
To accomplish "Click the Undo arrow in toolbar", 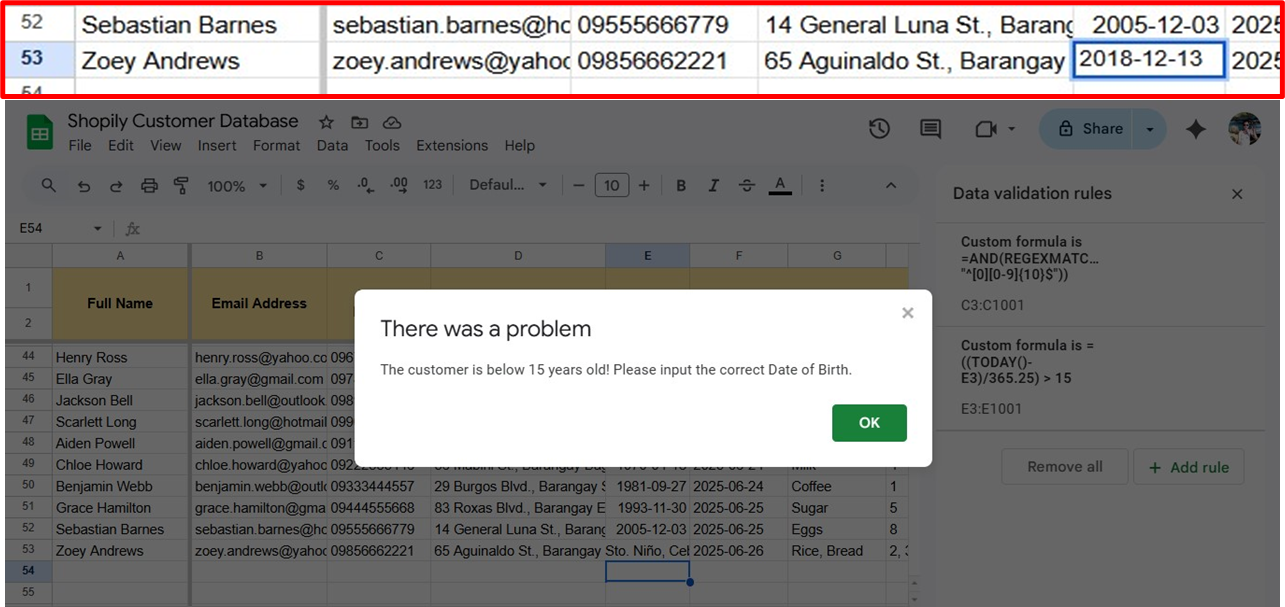I will tap(84, 185).
